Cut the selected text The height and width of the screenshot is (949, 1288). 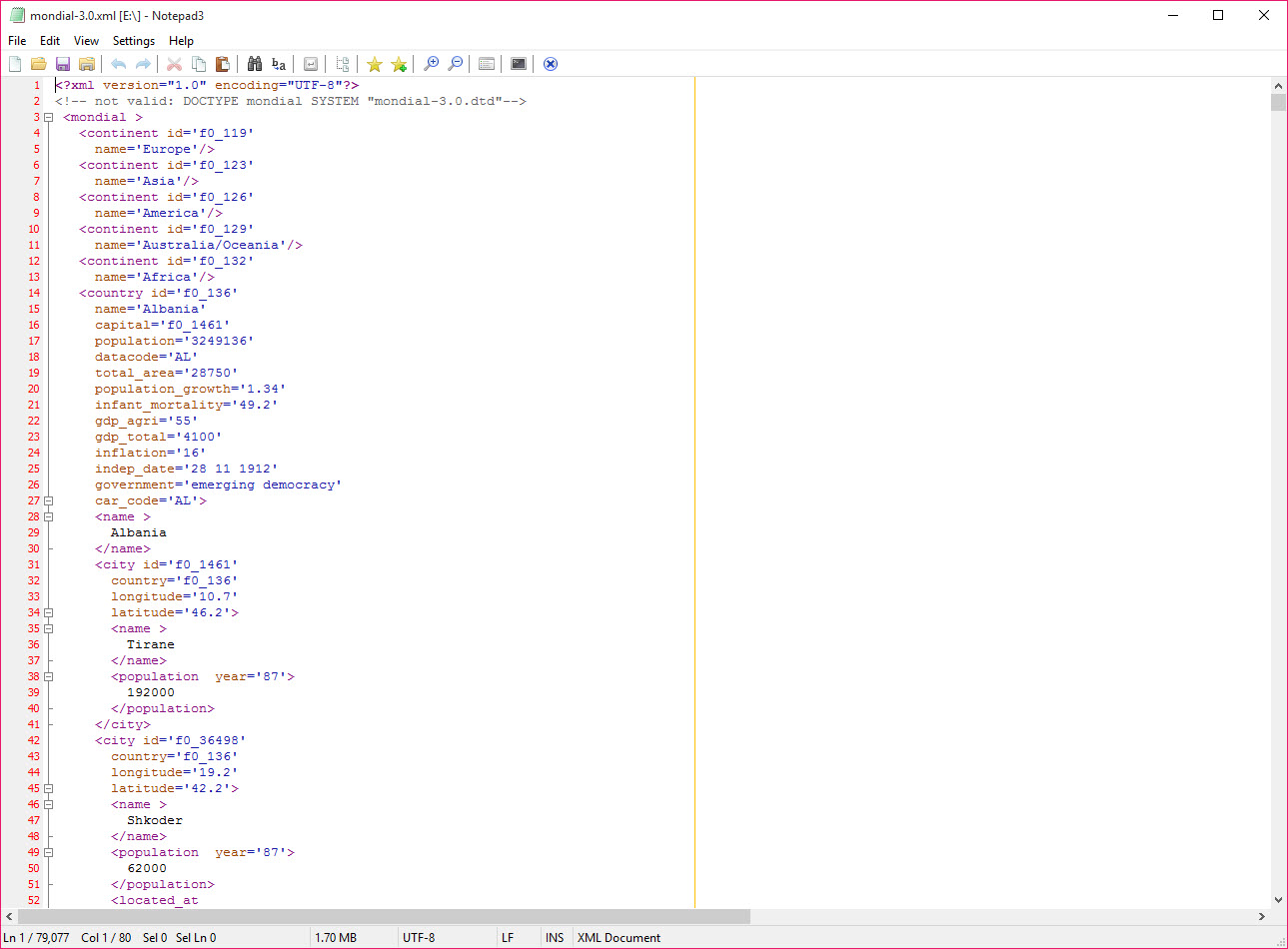[175, 63]
